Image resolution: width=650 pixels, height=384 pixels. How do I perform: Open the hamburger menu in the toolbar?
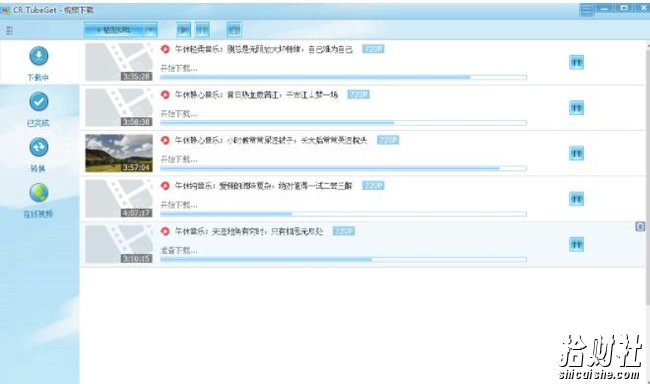[9, 30]
